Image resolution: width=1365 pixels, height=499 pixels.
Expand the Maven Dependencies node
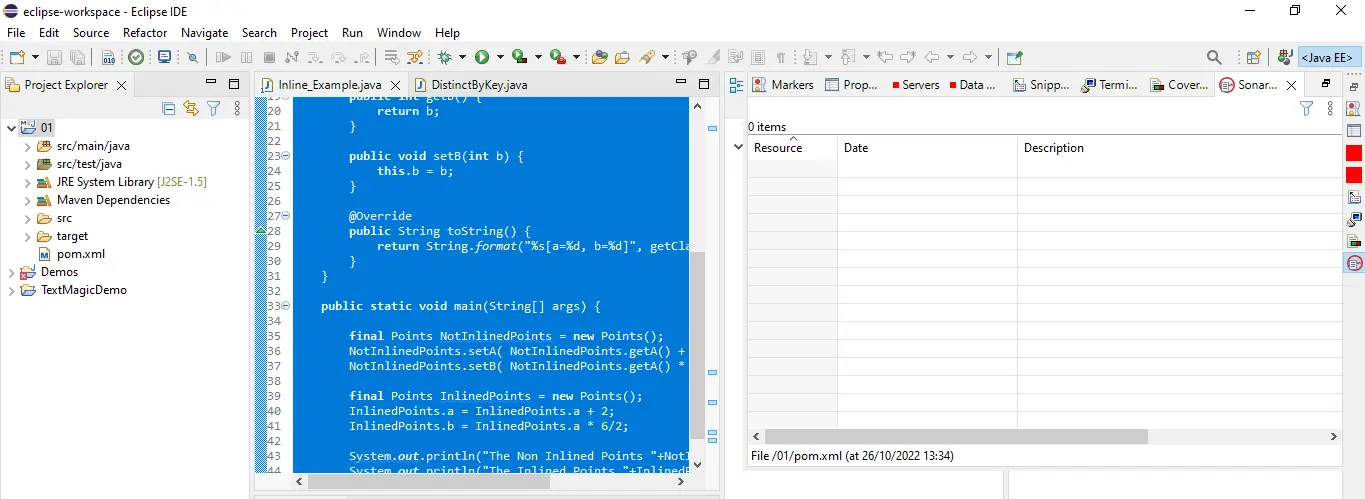click(x=27, y=200)
